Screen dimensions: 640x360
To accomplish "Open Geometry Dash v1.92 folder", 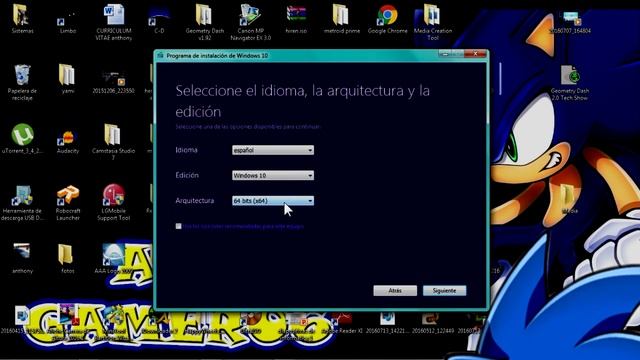I will (x=204, y=16).
